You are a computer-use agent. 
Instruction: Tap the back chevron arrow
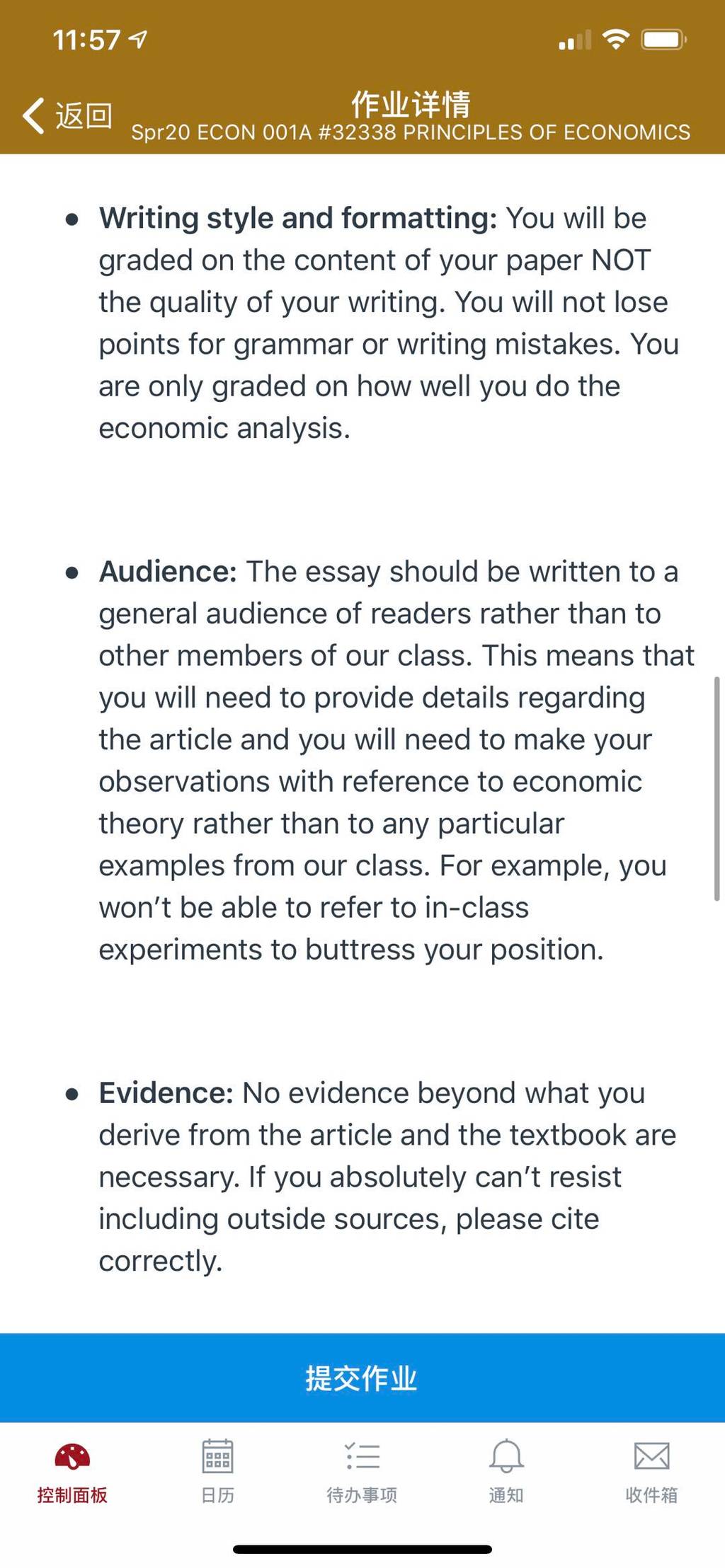(33, 115)
